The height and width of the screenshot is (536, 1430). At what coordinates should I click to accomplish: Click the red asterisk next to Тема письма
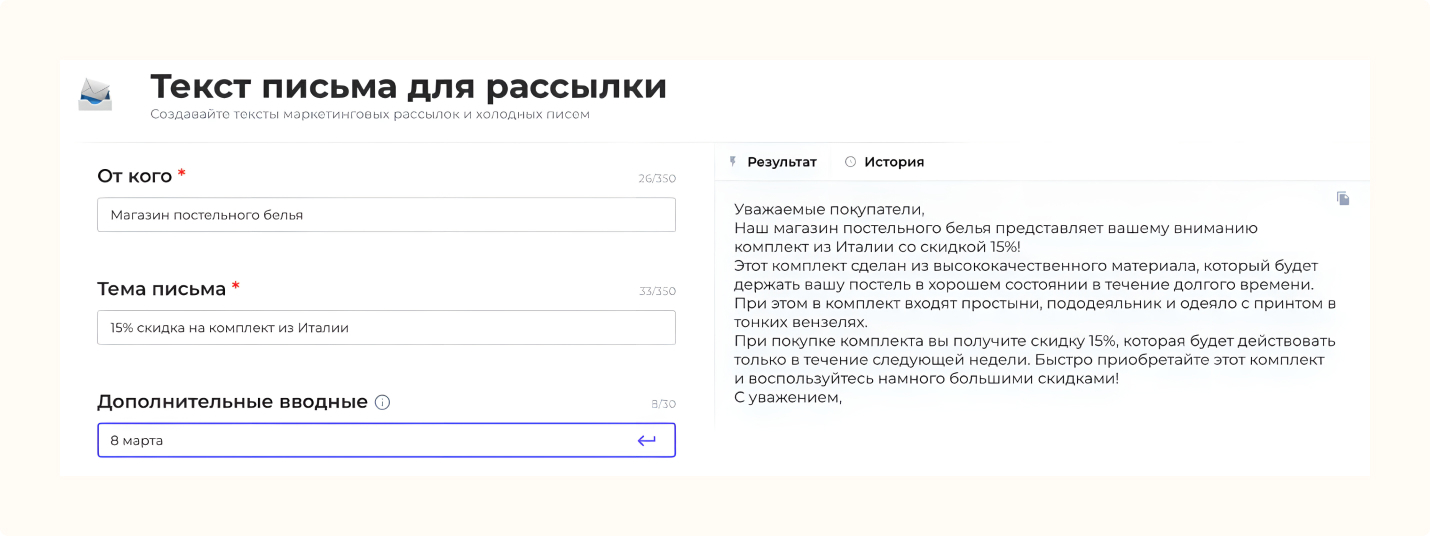coord(236,287)
